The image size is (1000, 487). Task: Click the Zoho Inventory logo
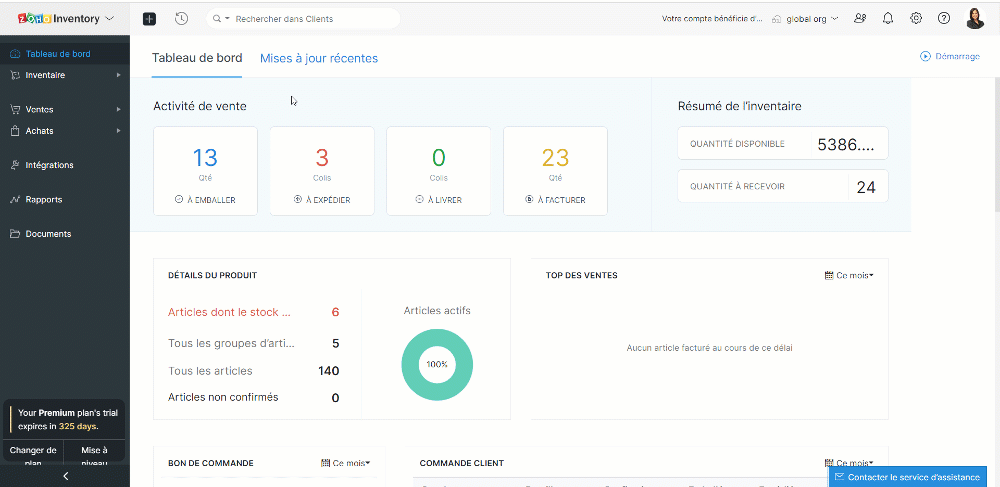59,18
